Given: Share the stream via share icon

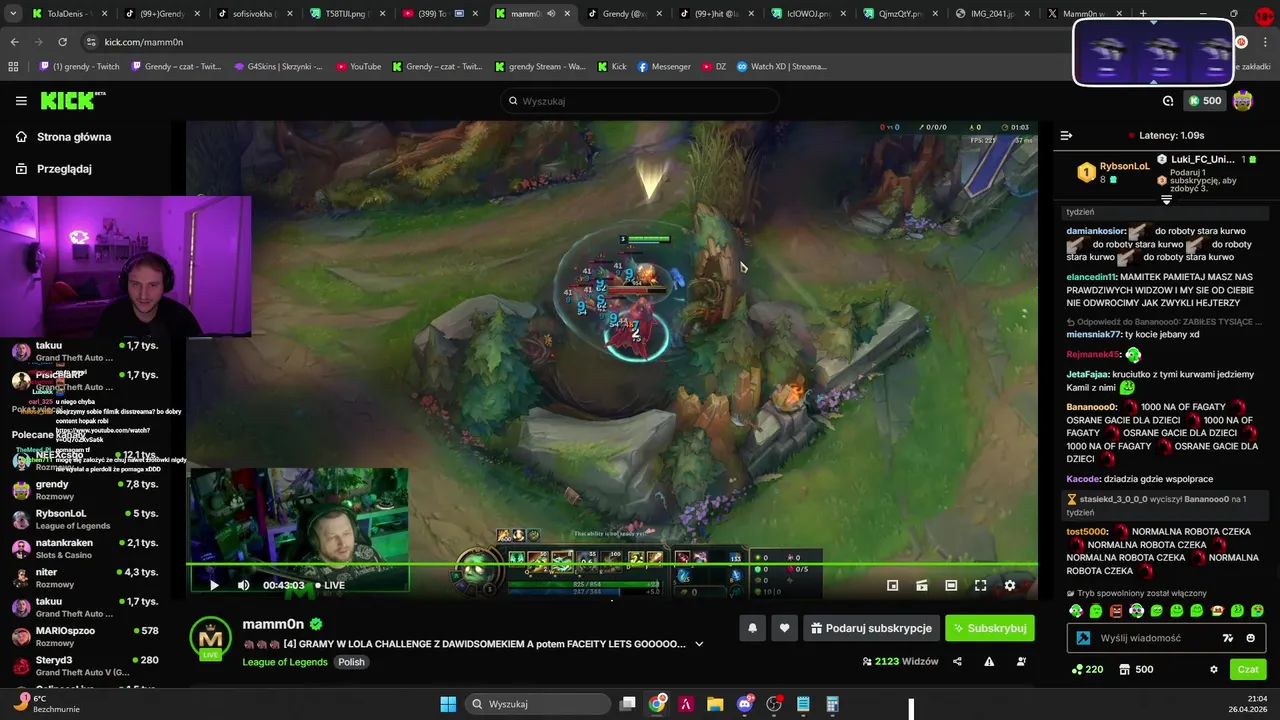Looking at the screenshot, I should click(957, 661).
